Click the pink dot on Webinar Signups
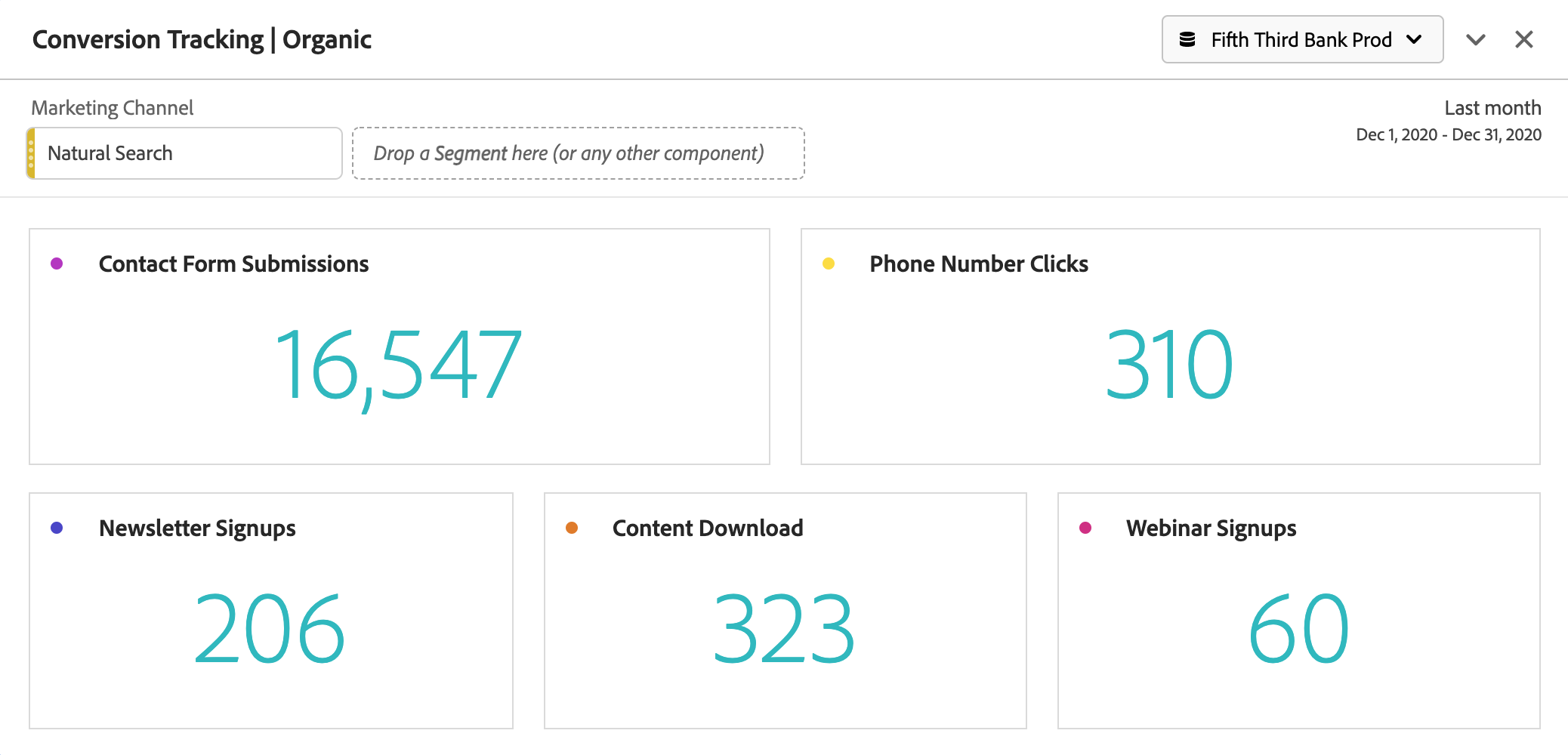The width and height of the screenshot is (1568, 755). (x=1085, y=528)
